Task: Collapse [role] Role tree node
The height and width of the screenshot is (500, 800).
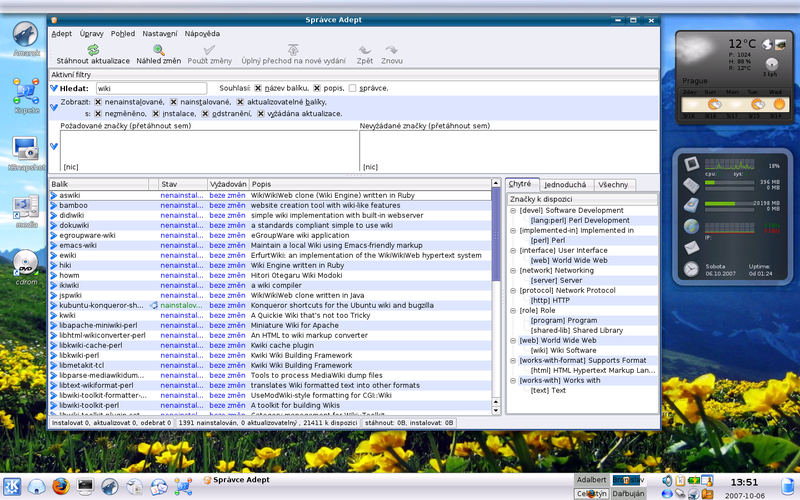Action: [x=513, y=310]
